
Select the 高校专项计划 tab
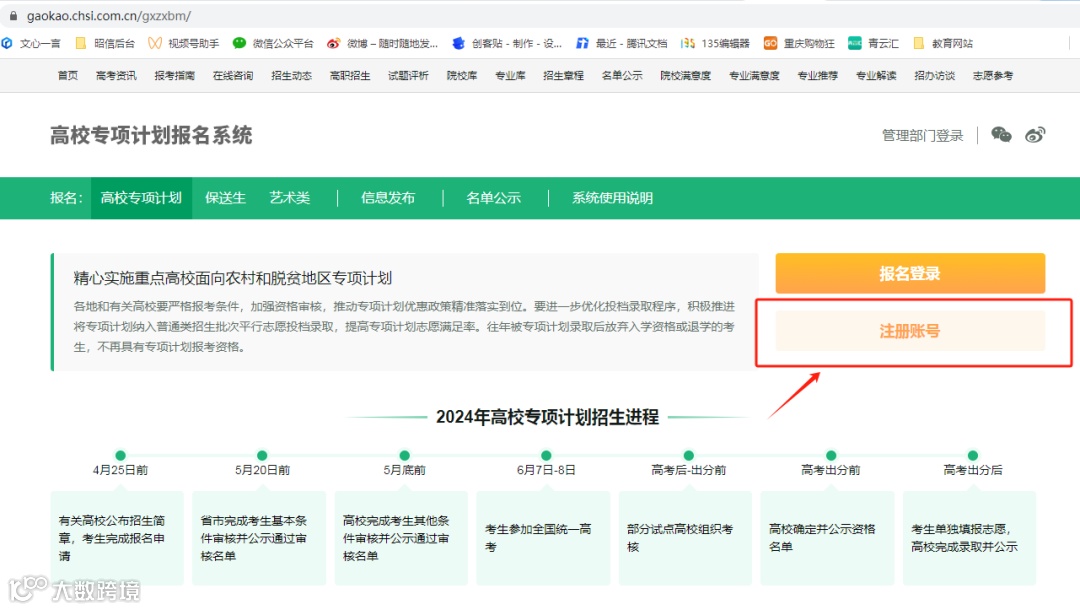tap(141, 198)
